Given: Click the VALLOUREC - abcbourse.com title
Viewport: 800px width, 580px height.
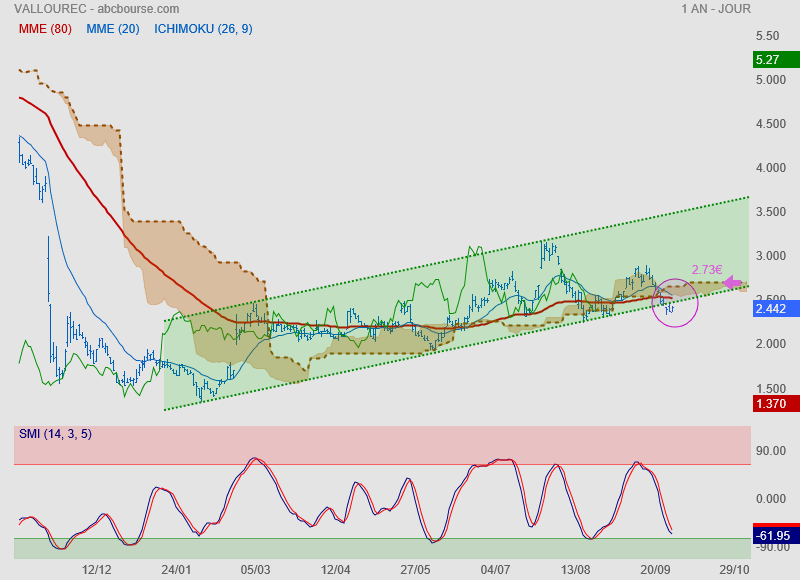Looking at the screenshot, I should coord(96,9).
